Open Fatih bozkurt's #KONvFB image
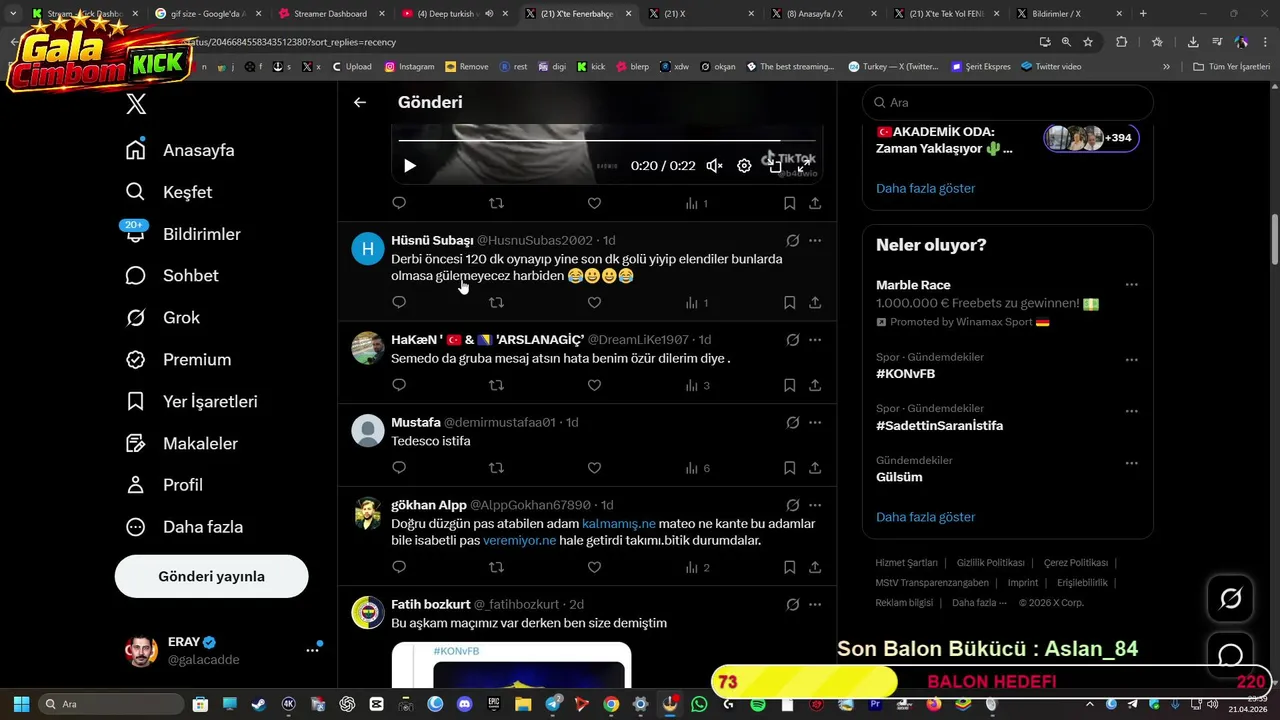The height and width of the screenshot is (720, 1280). 511,665
